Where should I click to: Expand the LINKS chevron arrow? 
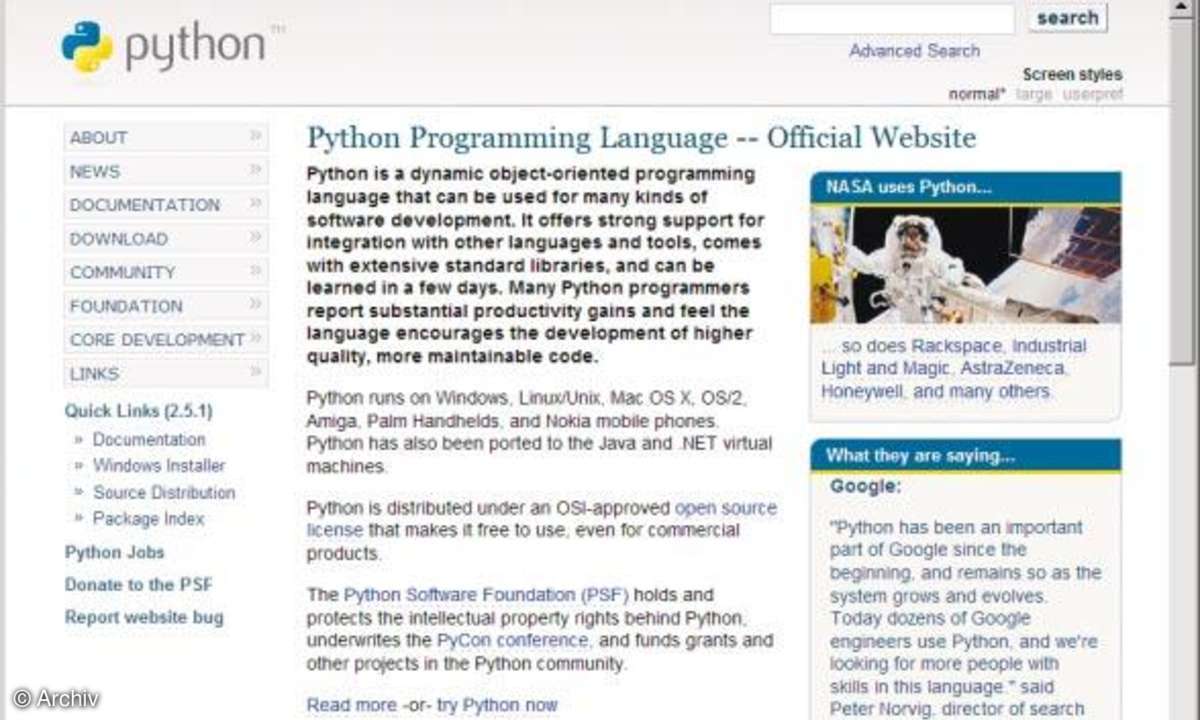point(256,371)
